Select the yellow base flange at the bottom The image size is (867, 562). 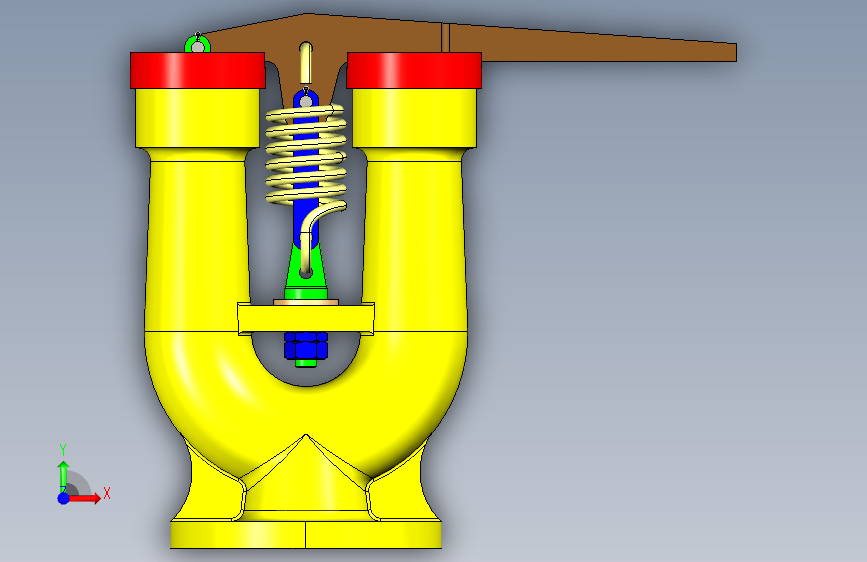coord(306,534)
